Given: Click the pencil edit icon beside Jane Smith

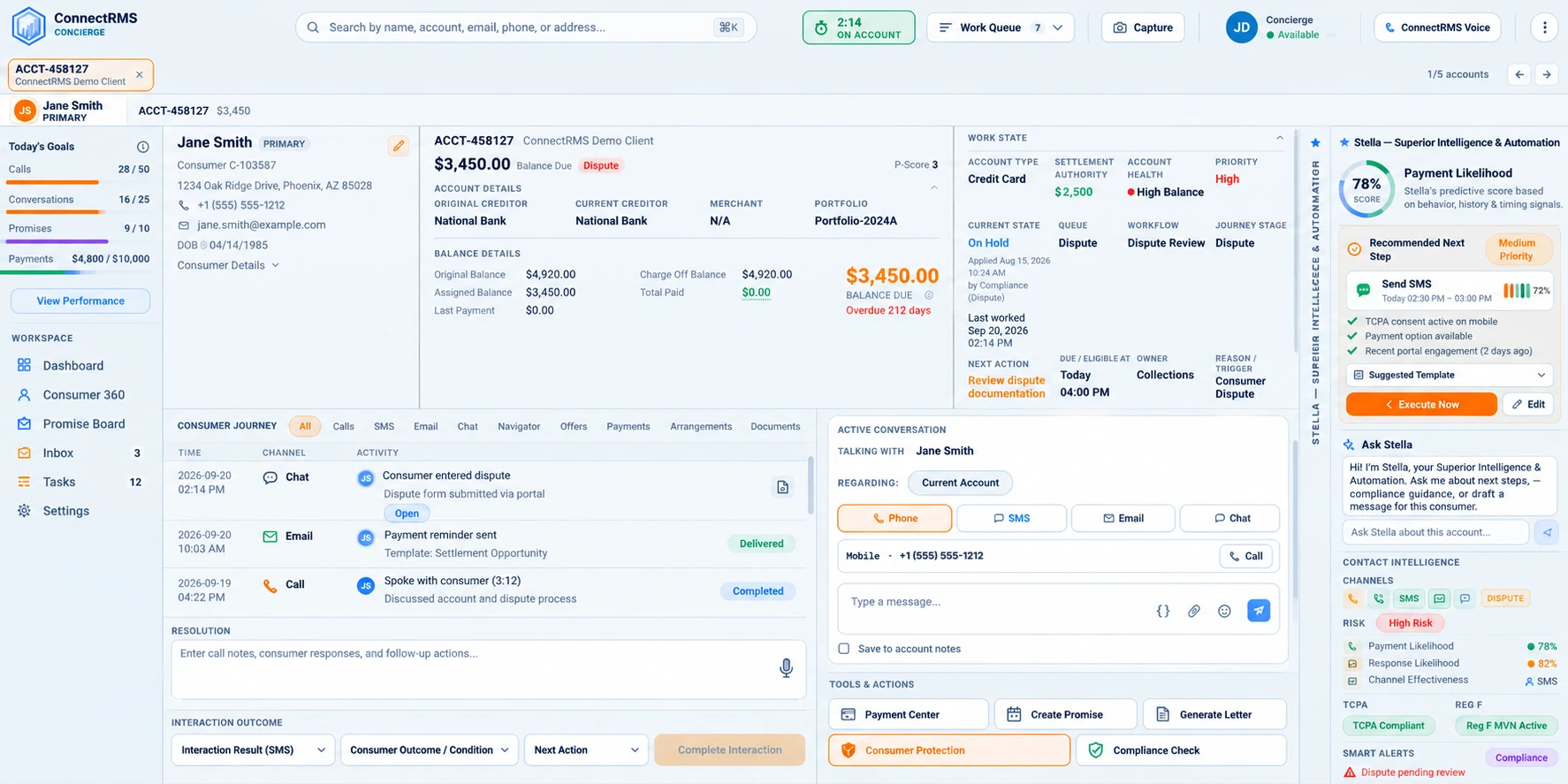Looking at the screenshot, I should pos(399,146).
